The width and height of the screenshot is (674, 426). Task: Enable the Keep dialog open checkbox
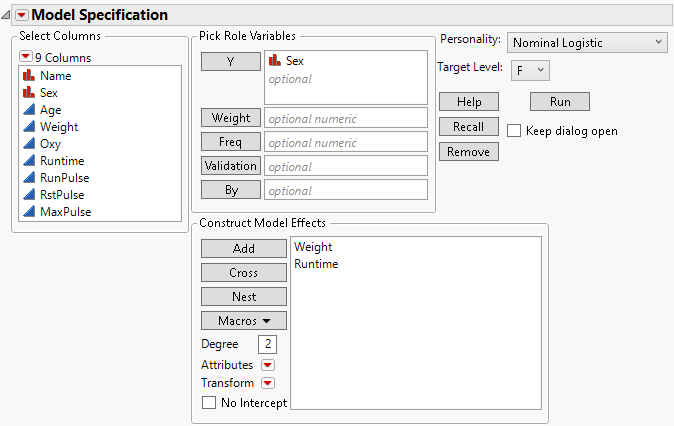click(514, 131)
